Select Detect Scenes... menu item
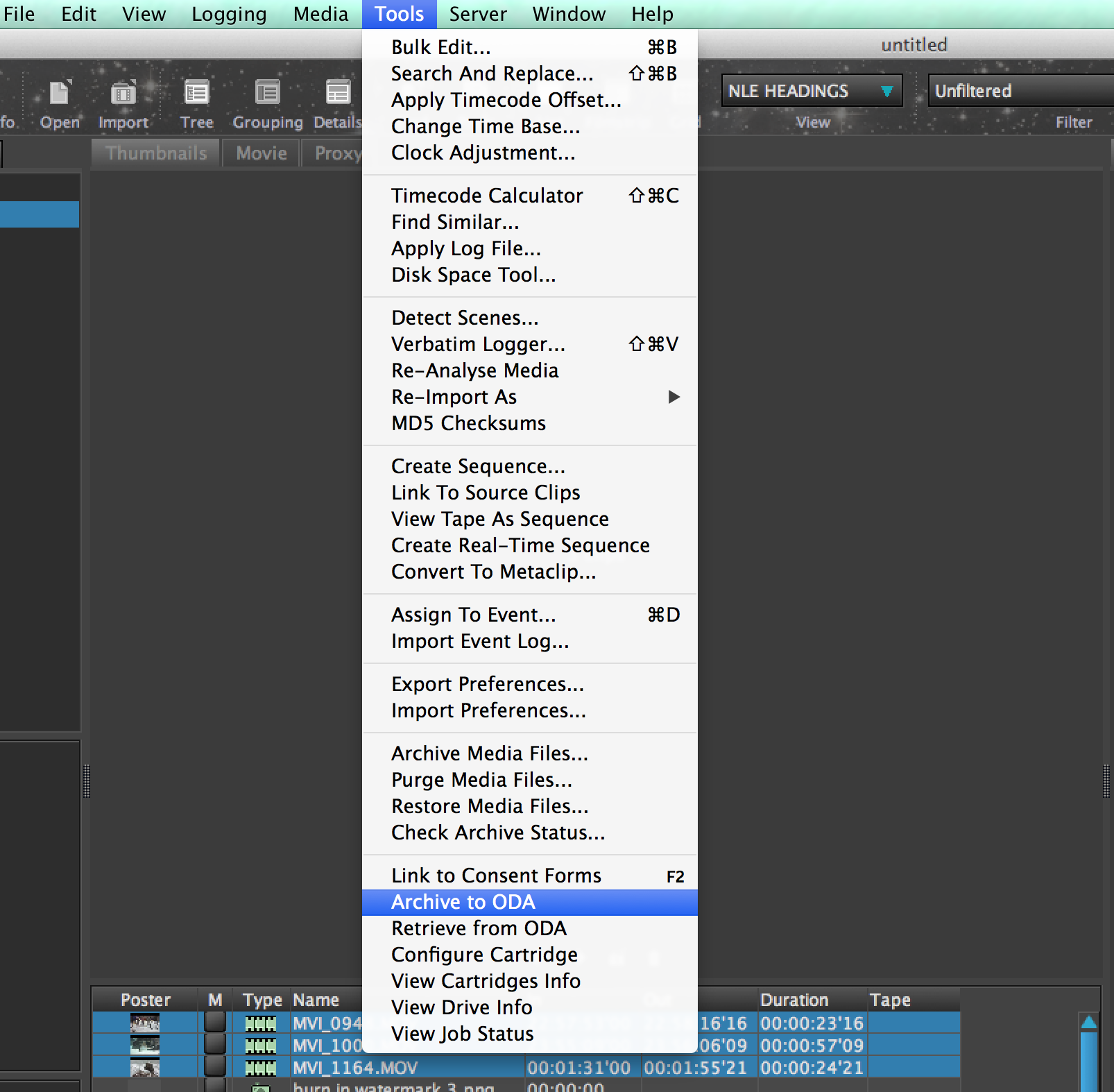 coord(465,318)
